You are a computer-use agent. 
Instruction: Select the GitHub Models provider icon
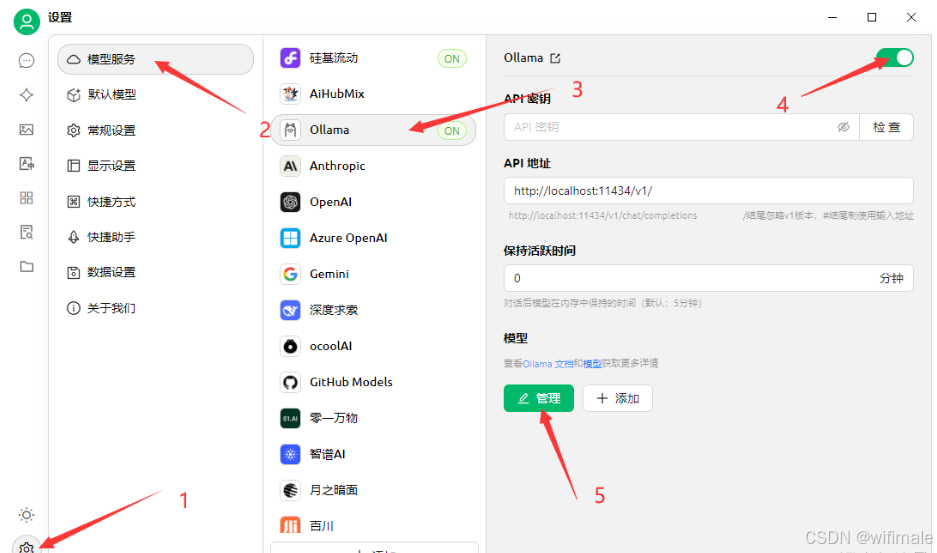(x=290, y=382)
